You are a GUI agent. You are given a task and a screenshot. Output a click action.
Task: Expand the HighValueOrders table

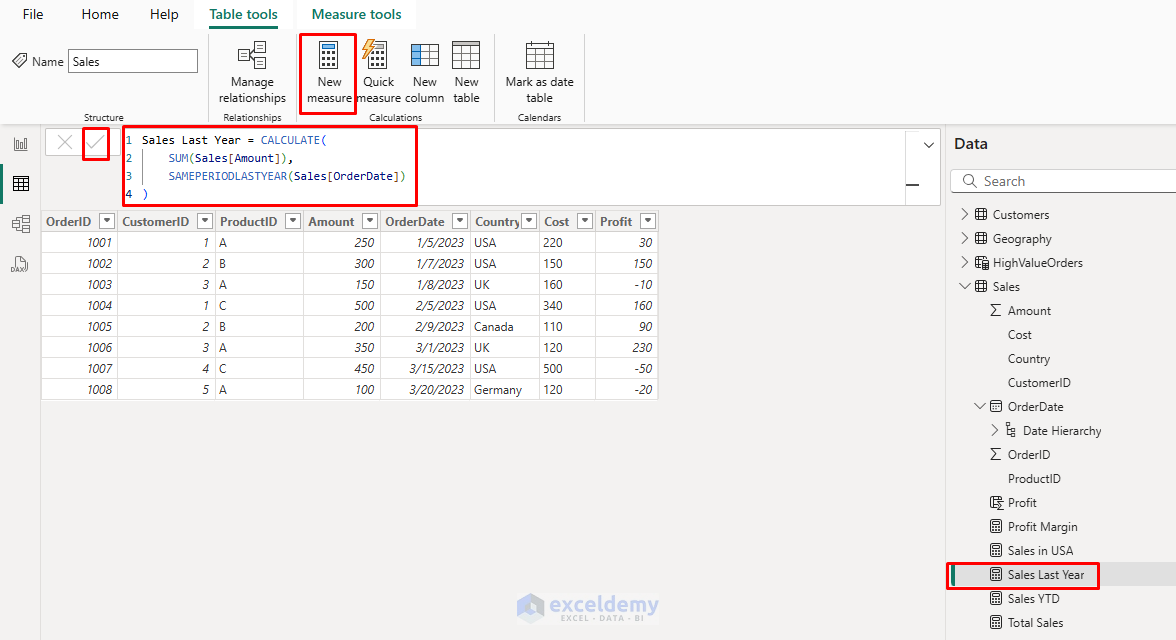pos(964,263)
